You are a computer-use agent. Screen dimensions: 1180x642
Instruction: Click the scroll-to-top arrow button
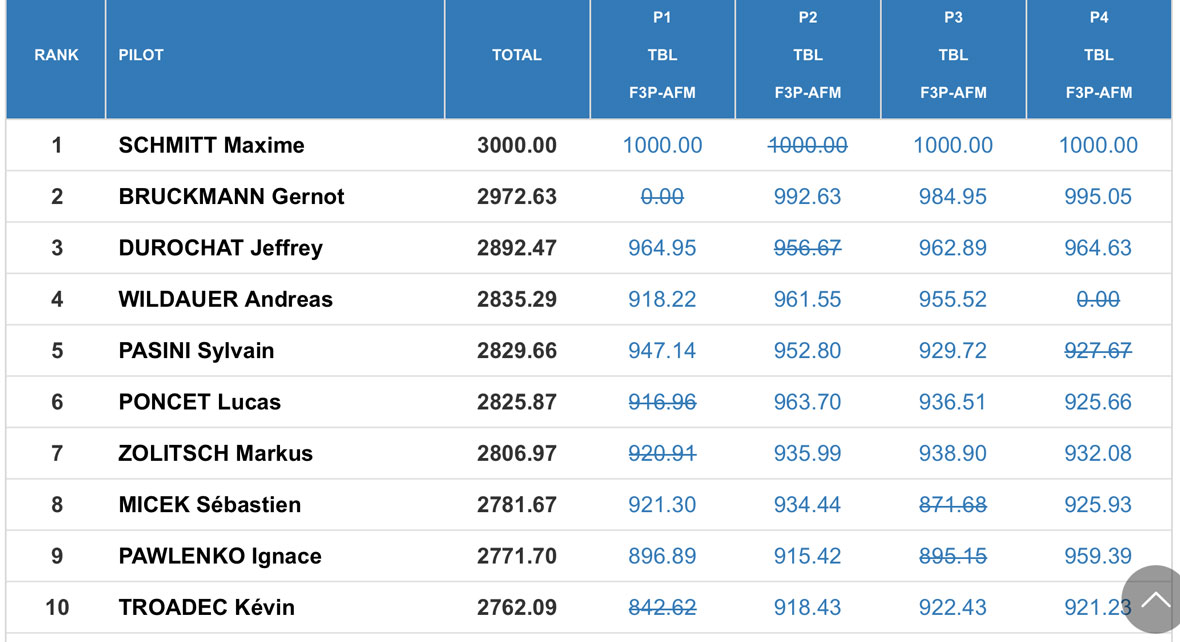[1153, 600]
